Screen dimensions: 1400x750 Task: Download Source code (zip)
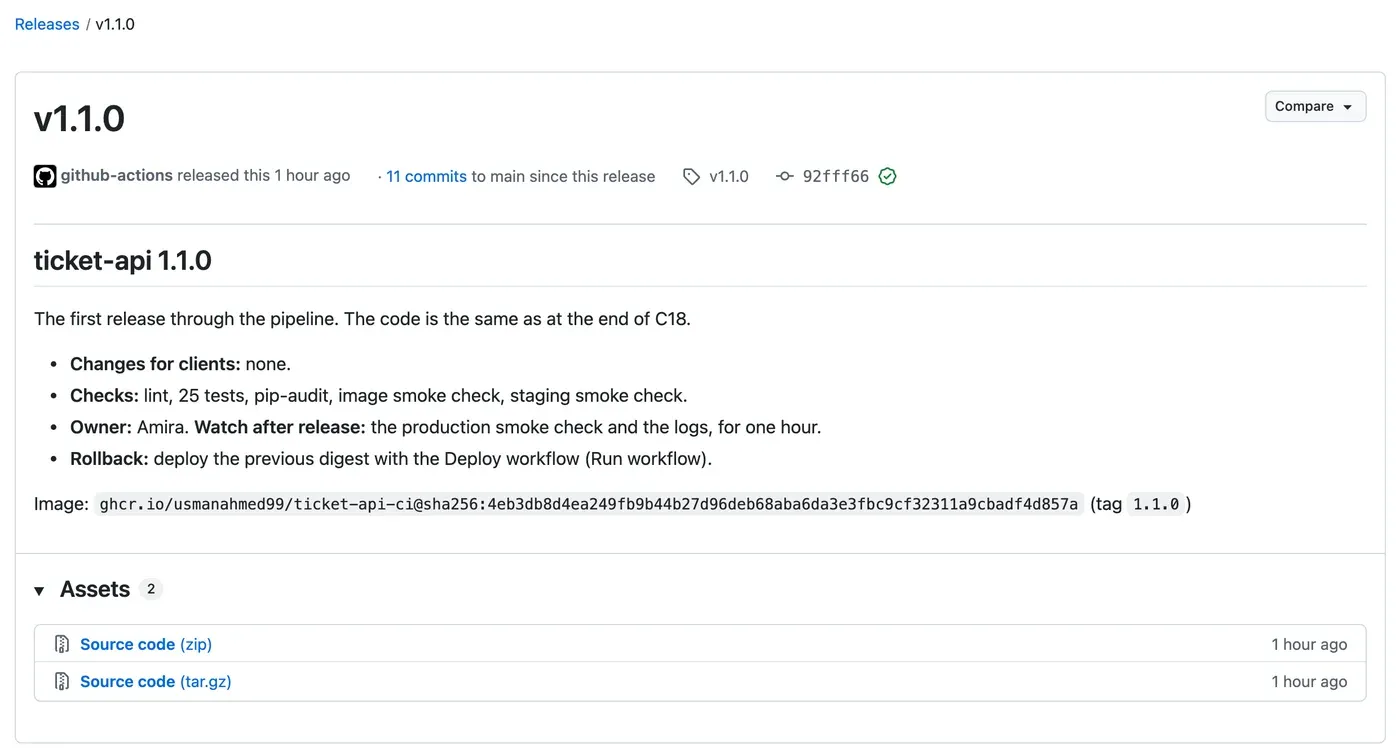pyautogui.click(x=146, y=644)
